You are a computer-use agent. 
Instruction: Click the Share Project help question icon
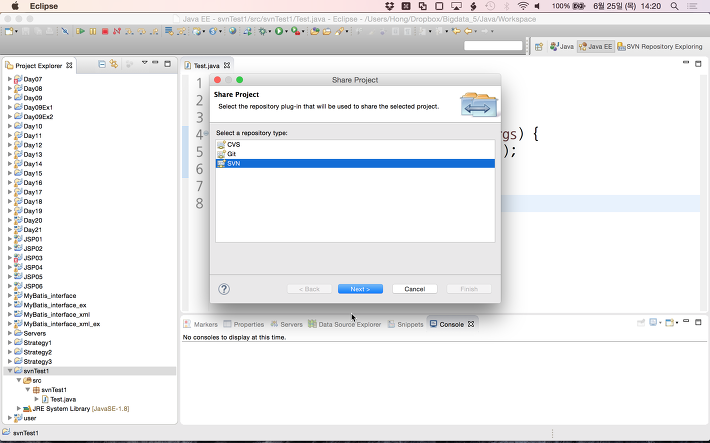224,289
